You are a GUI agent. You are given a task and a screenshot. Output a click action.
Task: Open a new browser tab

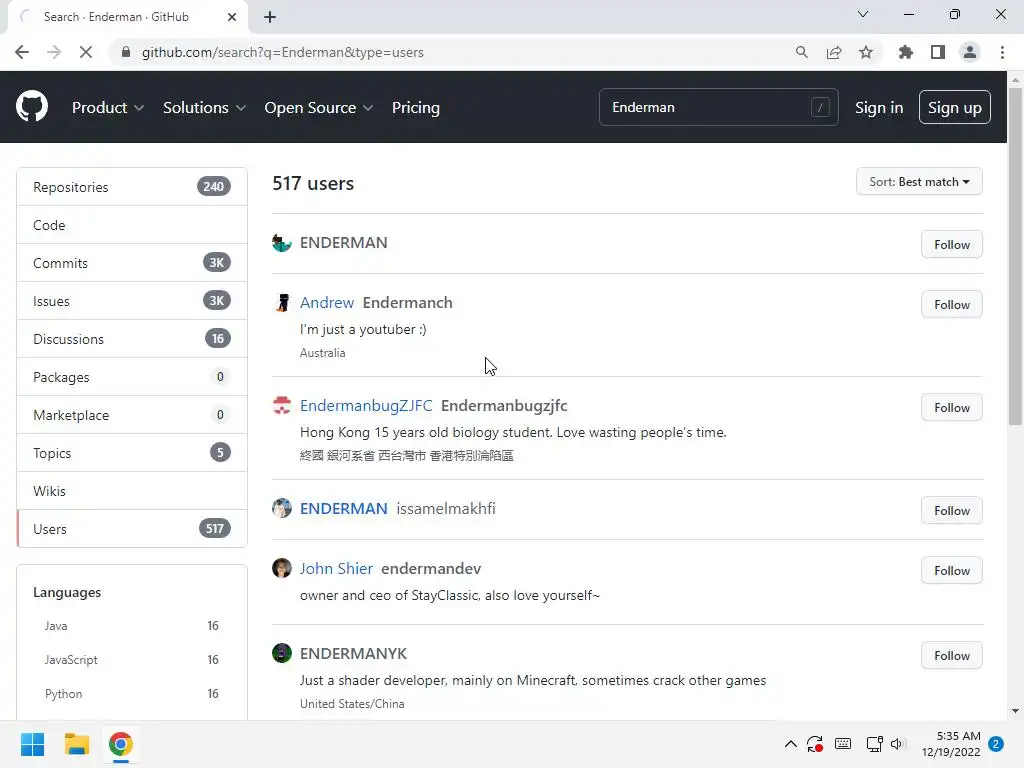(x=270, y=17)
